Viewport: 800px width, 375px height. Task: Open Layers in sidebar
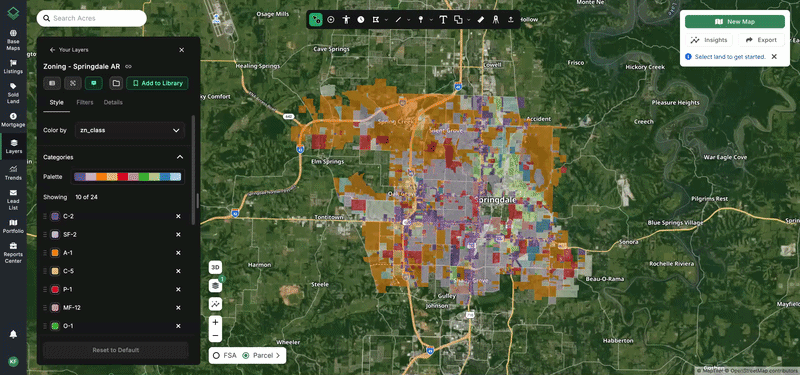[x=13, y=147]
